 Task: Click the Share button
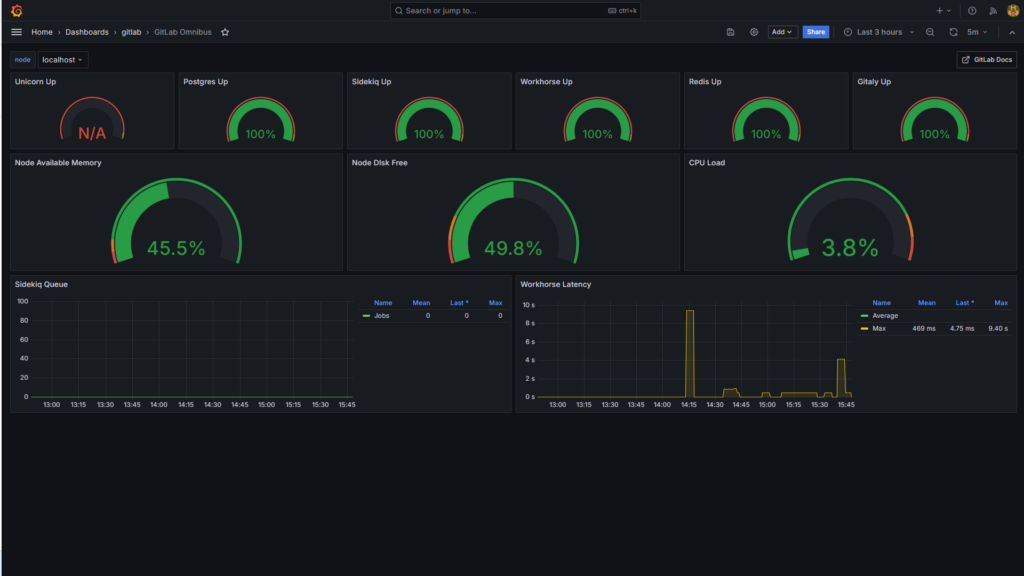816,32
